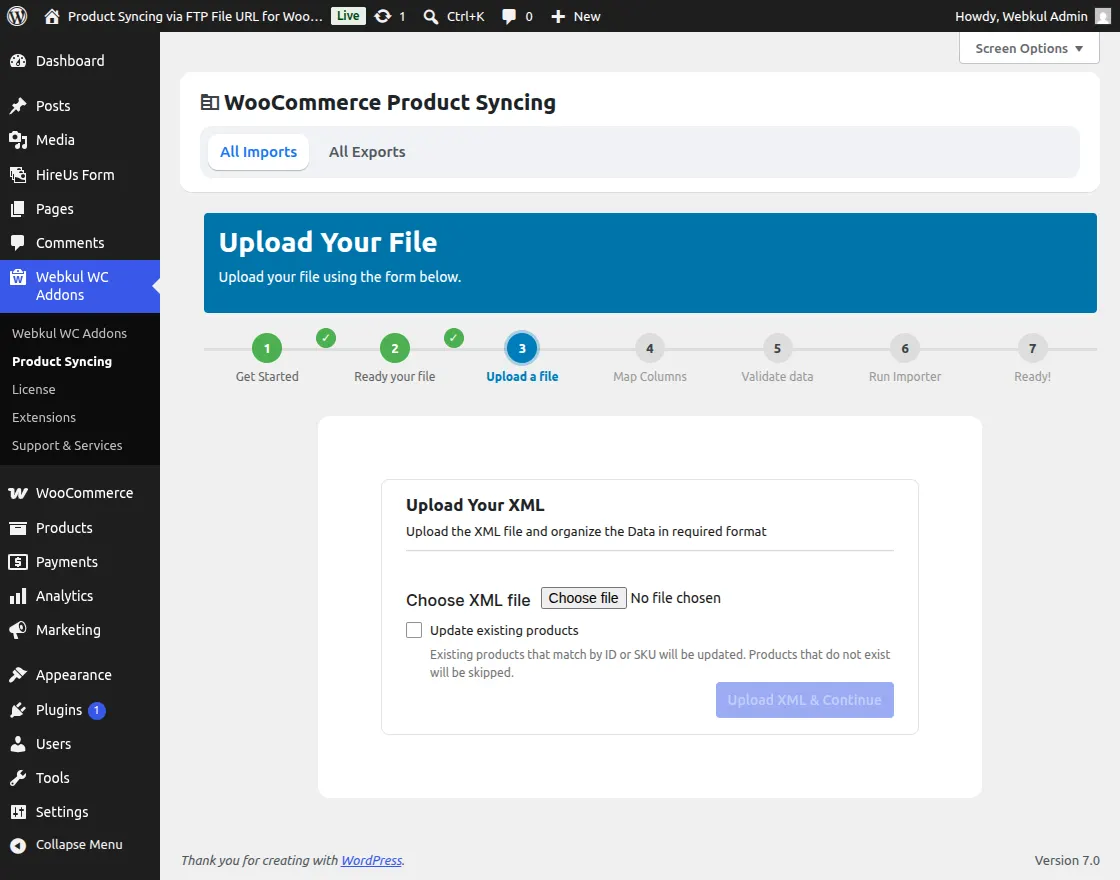Open the Extensions submenu item

(x=44, y=417)
